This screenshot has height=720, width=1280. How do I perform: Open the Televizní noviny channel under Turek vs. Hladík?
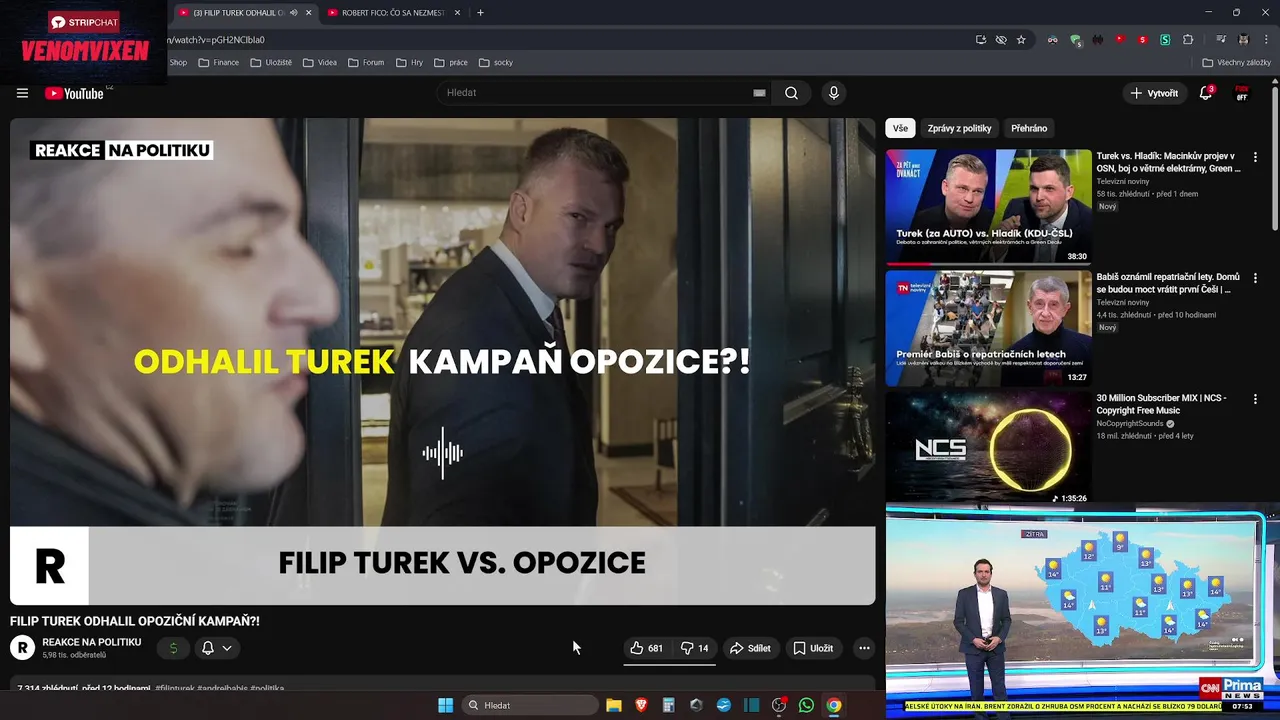pos(1123,182)
